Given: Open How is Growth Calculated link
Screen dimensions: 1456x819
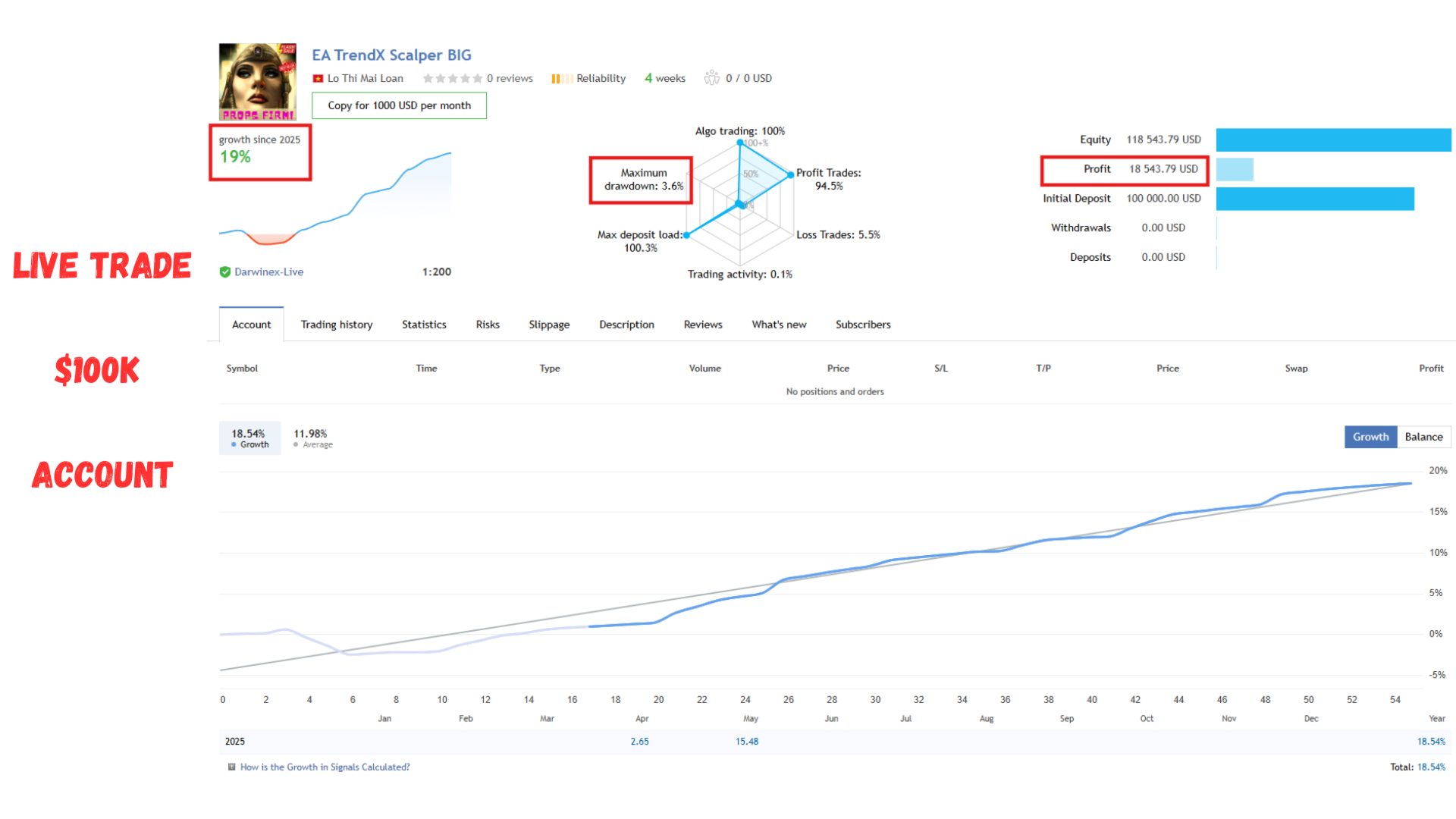Looking at the screenshot, I should tap(325, 767).
